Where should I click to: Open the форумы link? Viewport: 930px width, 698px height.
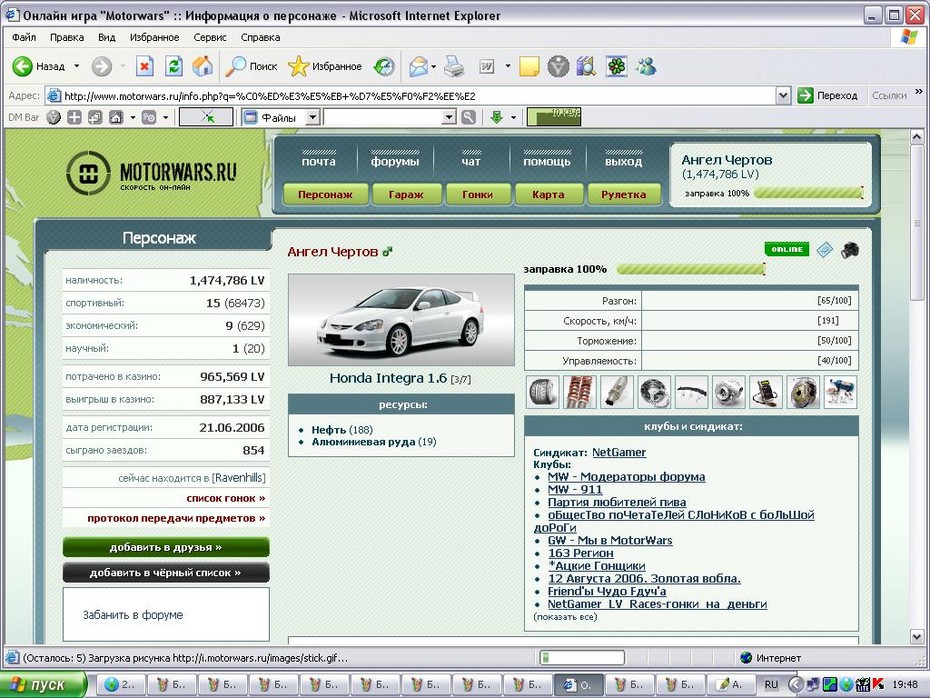pos(395,161)
